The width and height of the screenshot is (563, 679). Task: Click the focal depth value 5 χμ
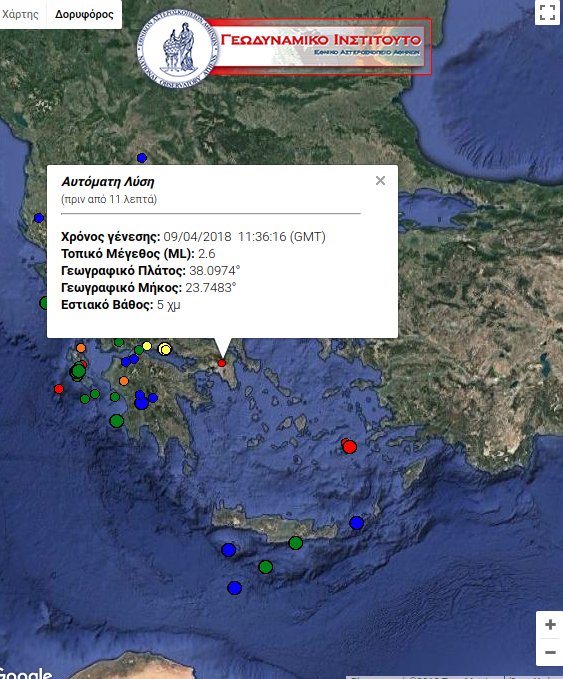click(x=168, y=305)
